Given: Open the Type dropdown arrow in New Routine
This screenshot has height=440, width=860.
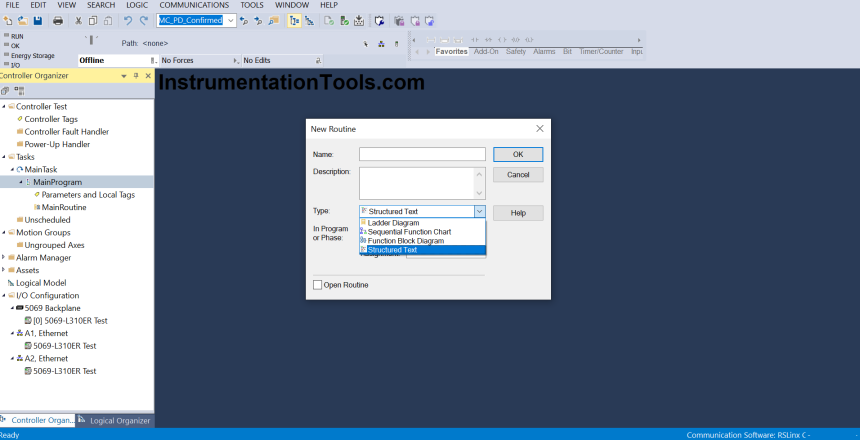Looking at the screenshot, I should tap(479, 211).
